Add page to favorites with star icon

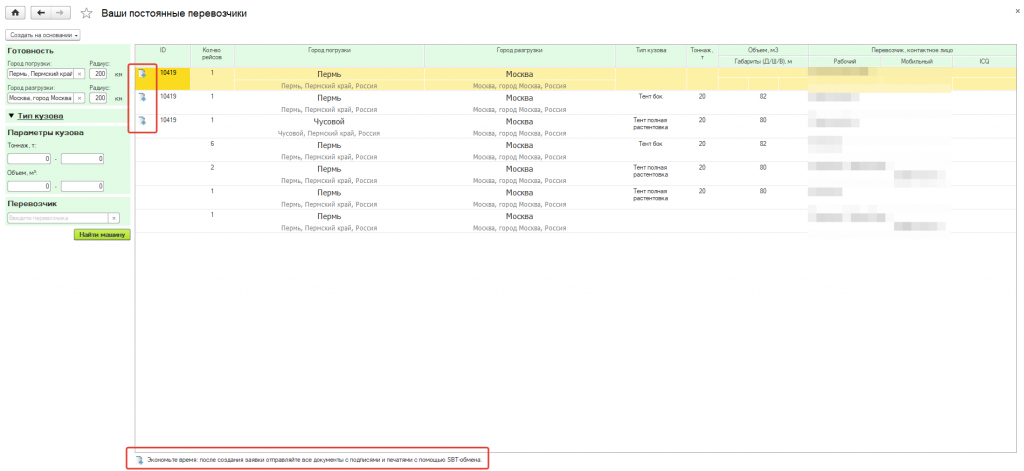point(86,13)
